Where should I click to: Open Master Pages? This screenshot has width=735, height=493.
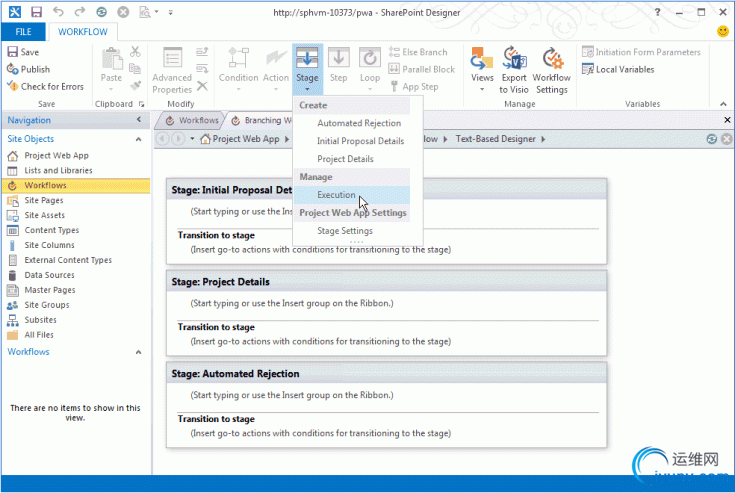[50, 290]
